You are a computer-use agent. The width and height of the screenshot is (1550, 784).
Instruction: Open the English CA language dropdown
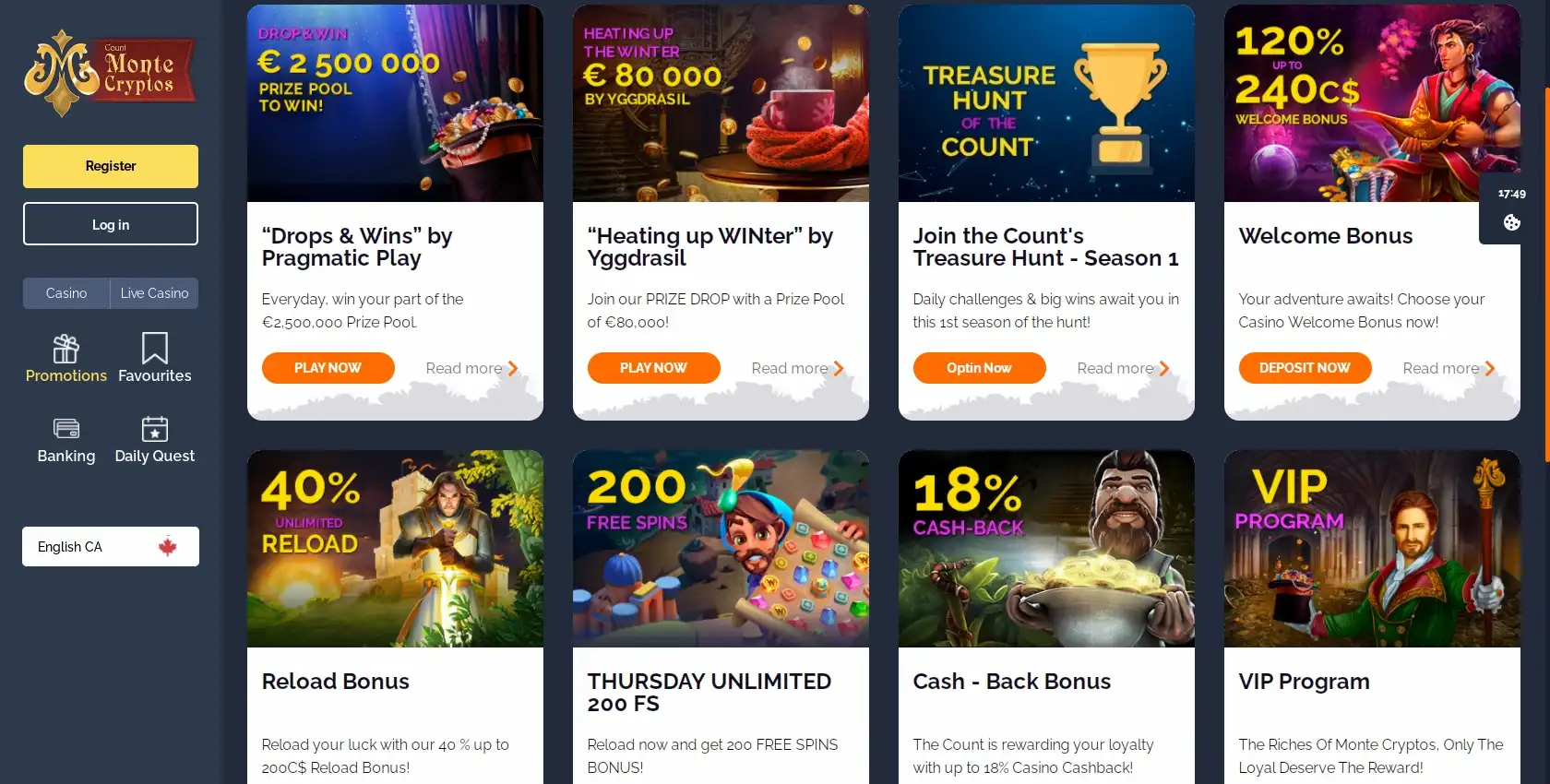click(111, 547)
